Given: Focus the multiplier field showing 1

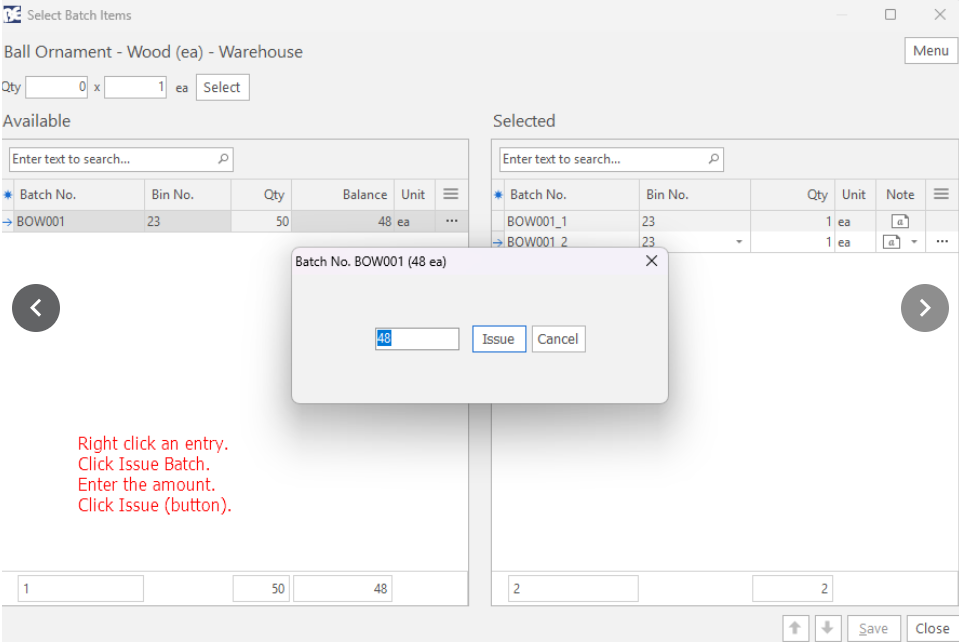Looking at the screenshot, I should [x=135, y=87].
